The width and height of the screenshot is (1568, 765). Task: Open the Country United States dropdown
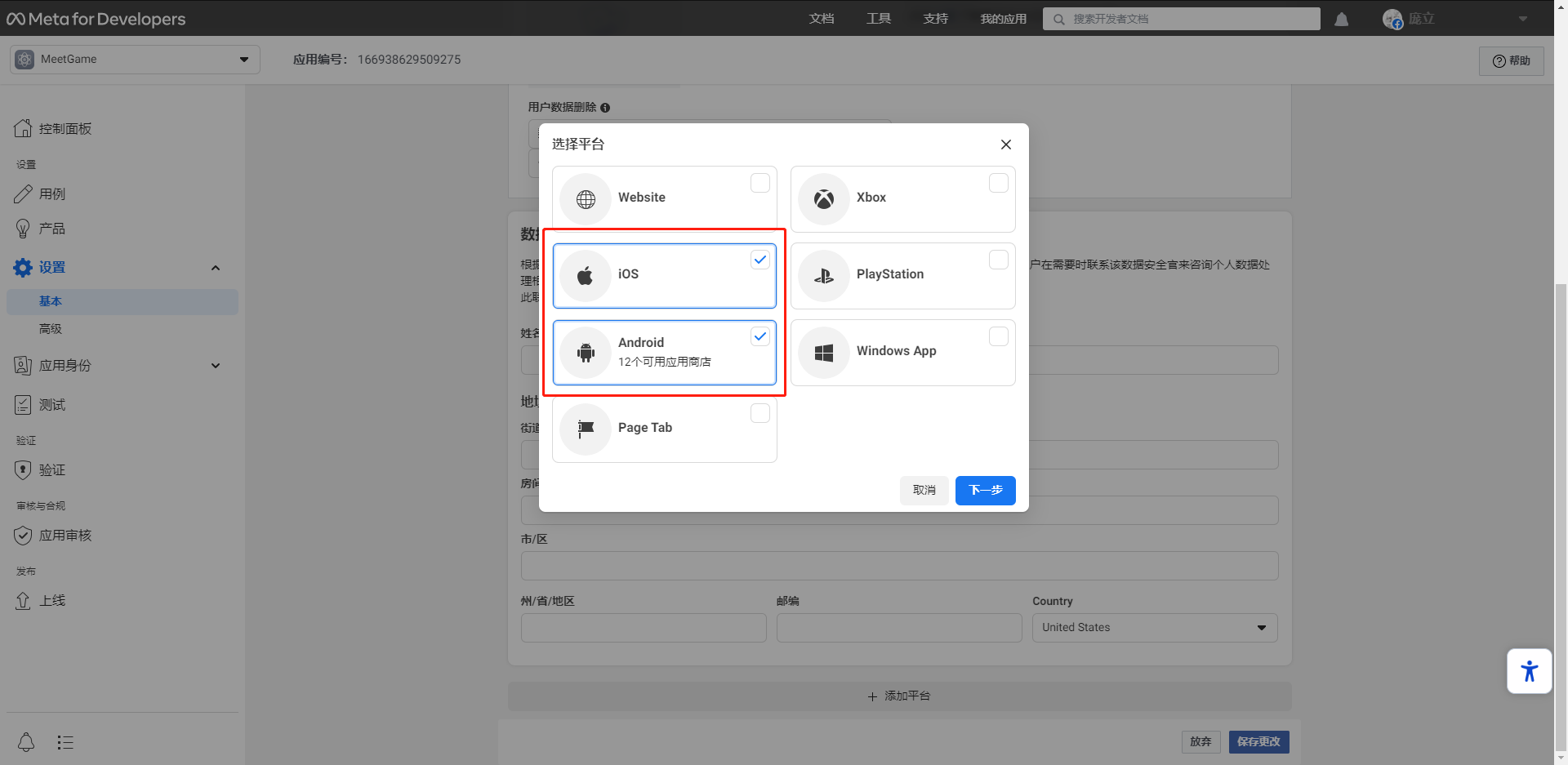(1155, 628)
